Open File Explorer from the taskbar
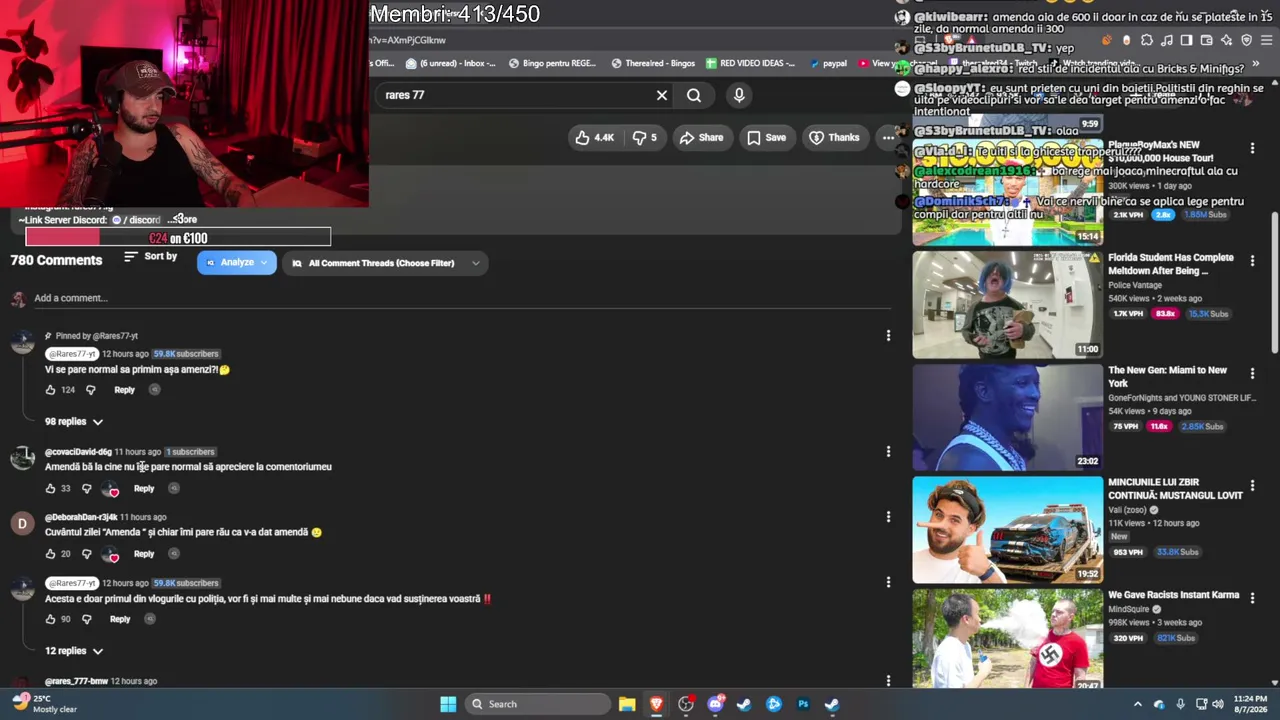 coord(627,704)
